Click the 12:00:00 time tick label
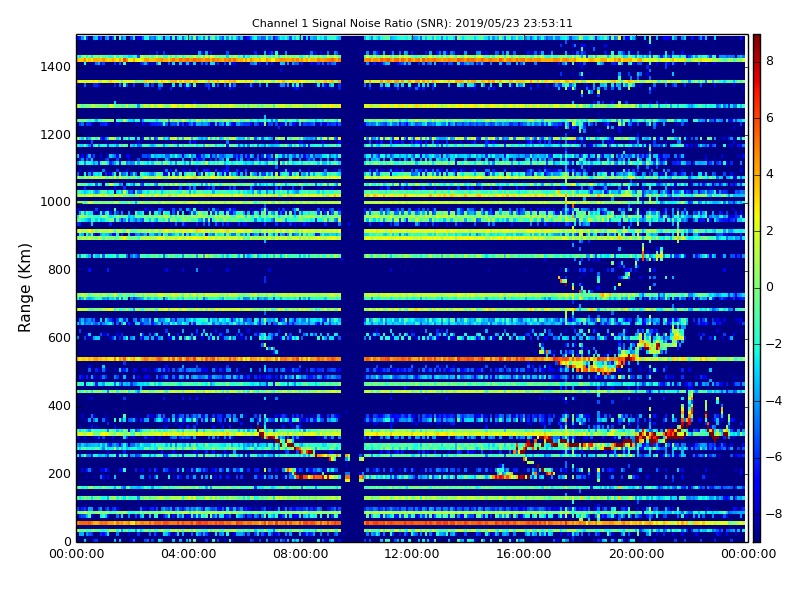 point(412,554)
